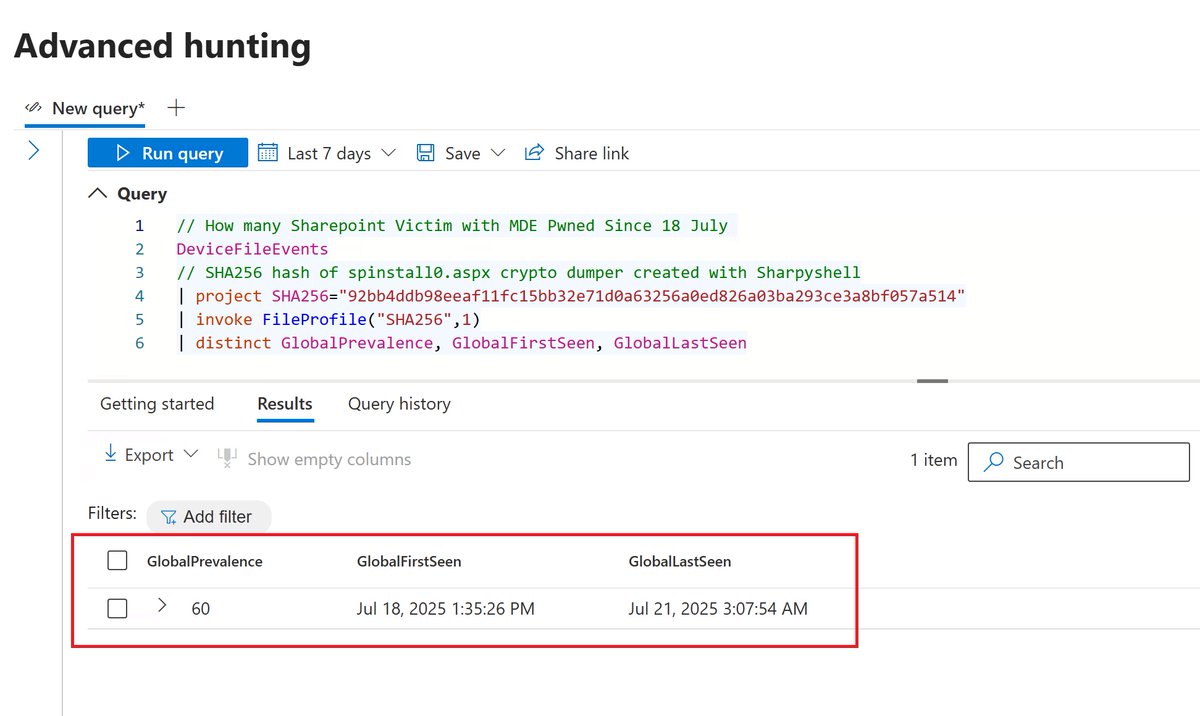Click the Show empty columns icon
Screen dimensions: 1200x716
coord(227,459)
